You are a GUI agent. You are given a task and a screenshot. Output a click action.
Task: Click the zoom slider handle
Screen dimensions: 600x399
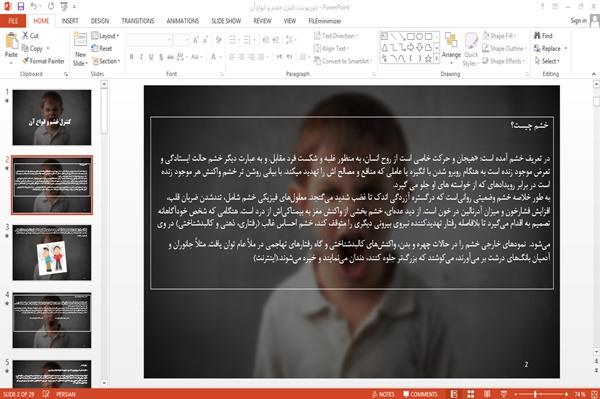(535, 394)
